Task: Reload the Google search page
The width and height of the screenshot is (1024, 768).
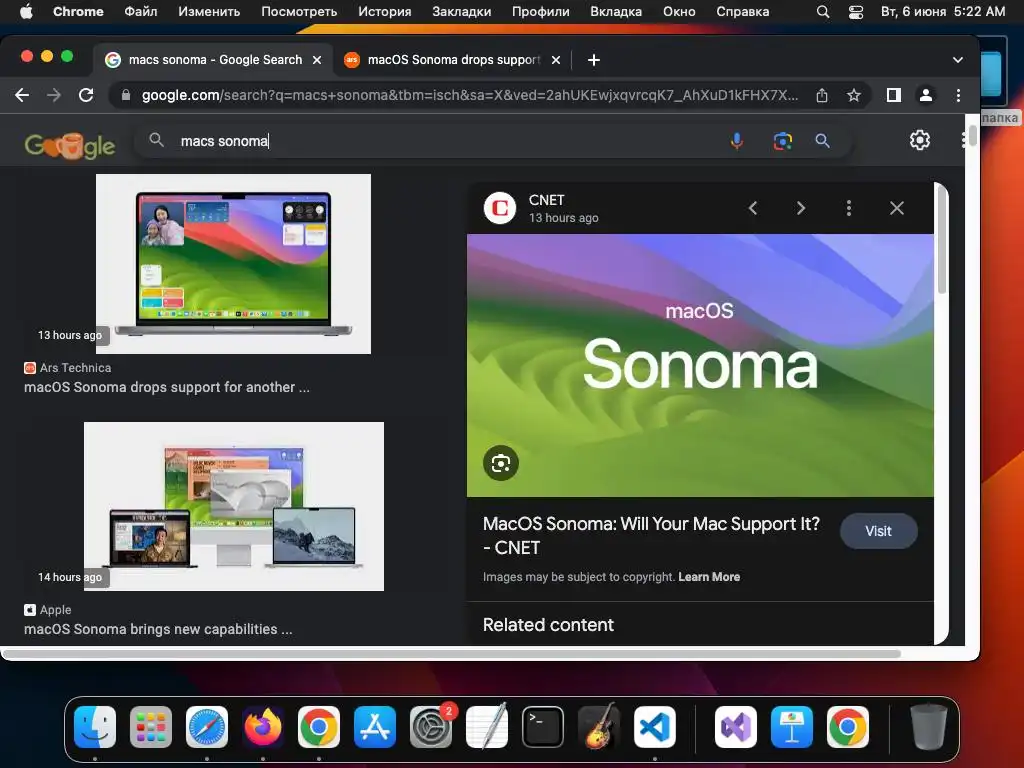Action: pos(86,95)
